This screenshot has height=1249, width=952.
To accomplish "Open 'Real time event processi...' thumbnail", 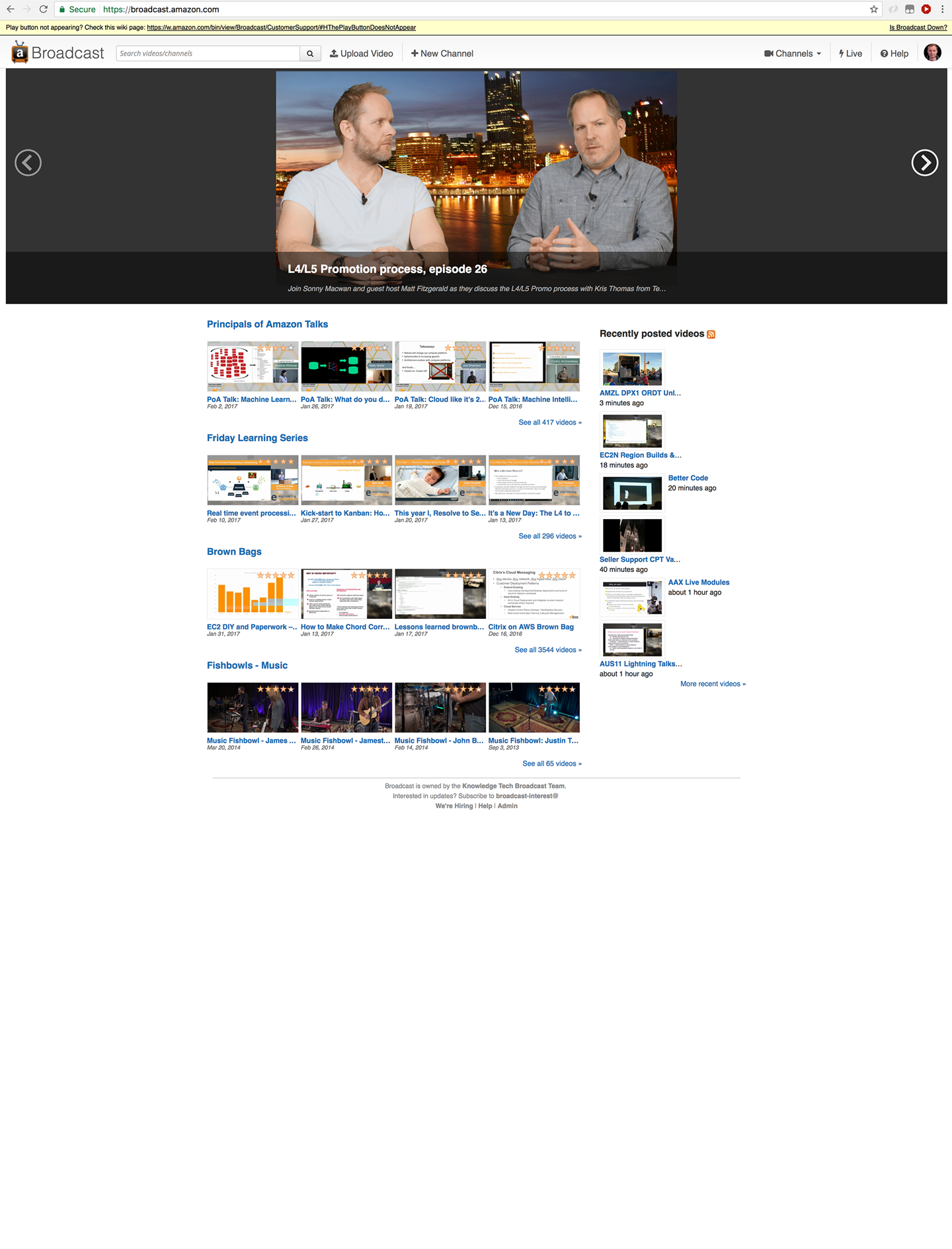I will coord(253,480).
